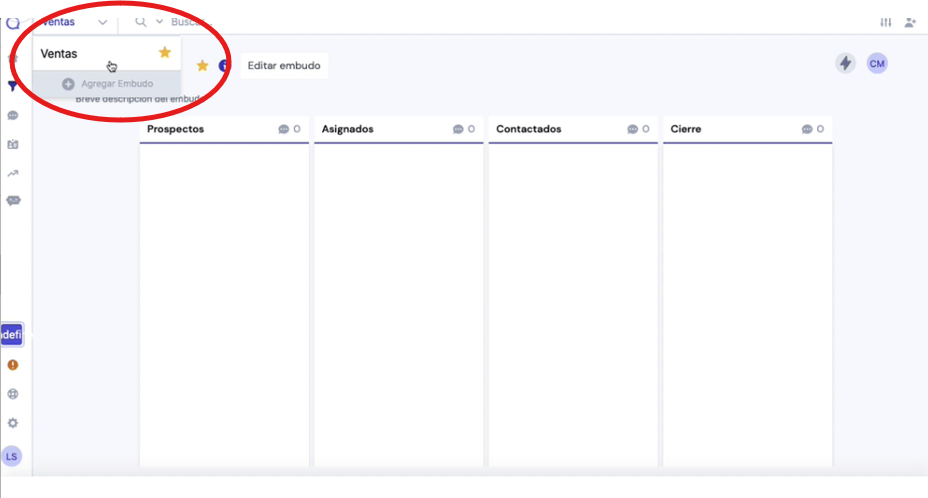Open the contacts book sidebar icon
The height and width of the screenshot is (498, 928).
[x=13, y=144]
